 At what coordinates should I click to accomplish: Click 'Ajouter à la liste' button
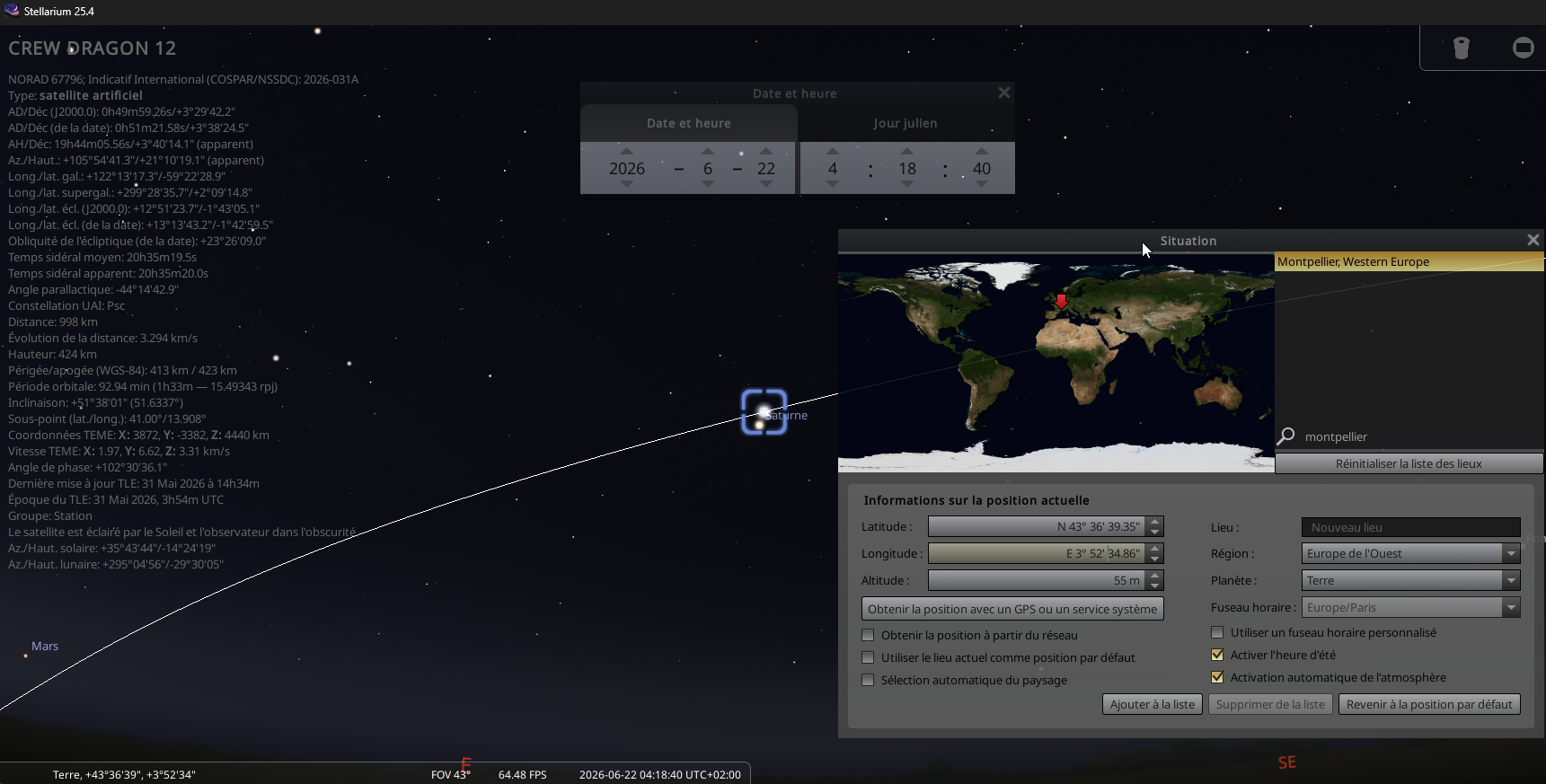1153,704
